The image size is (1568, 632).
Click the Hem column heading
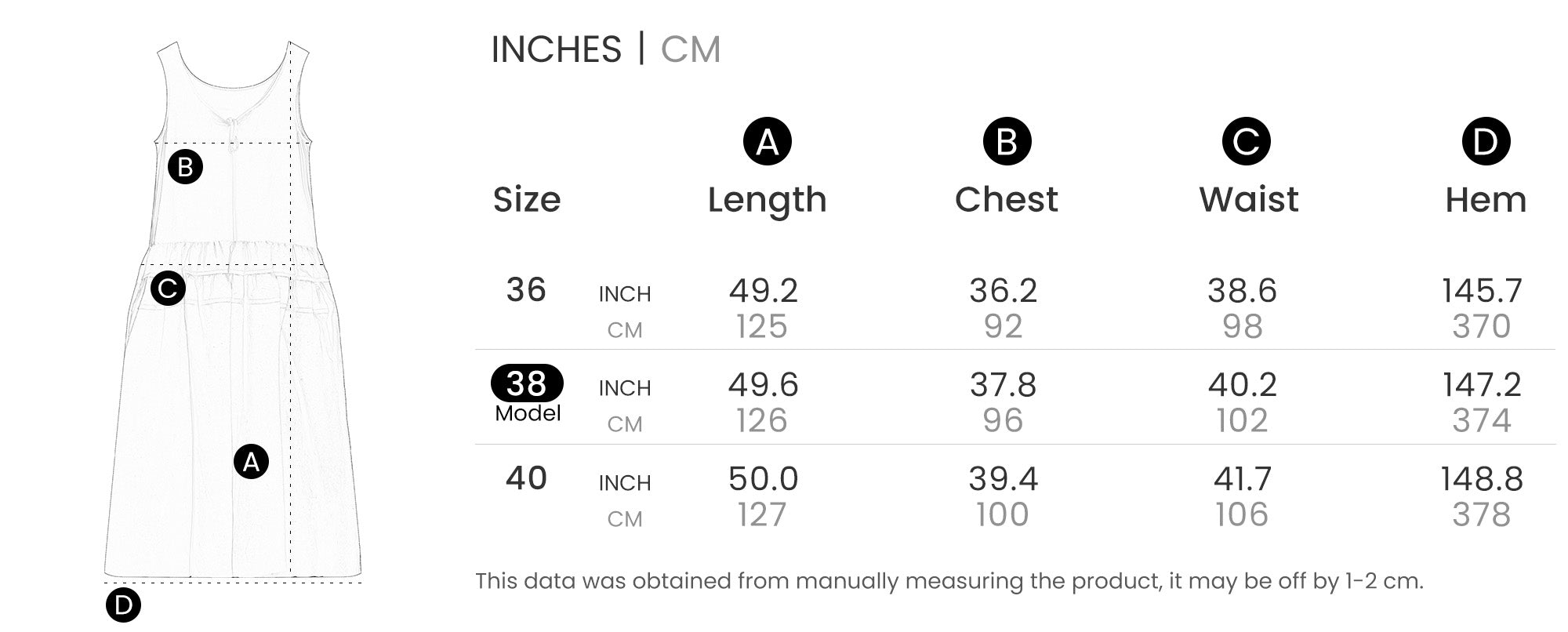[1486, 200]
